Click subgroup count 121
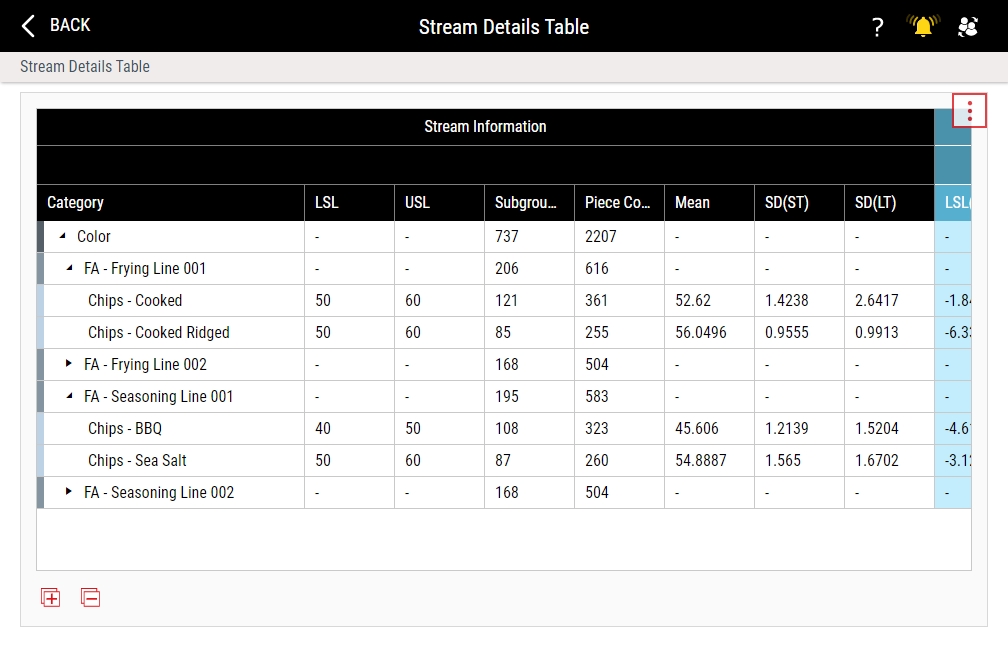The height and width of the screenshot is (648, 1008). pos(507,300)
